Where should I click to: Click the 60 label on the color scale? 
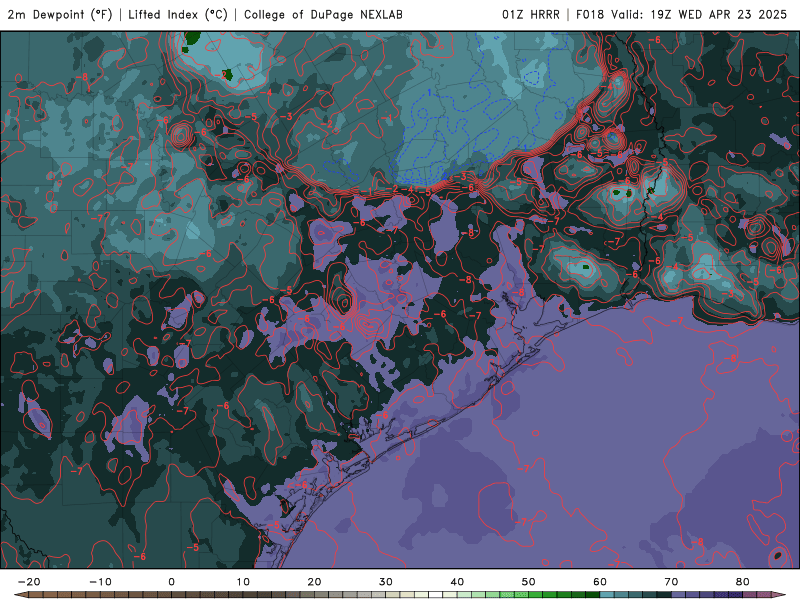pos(600,582)
